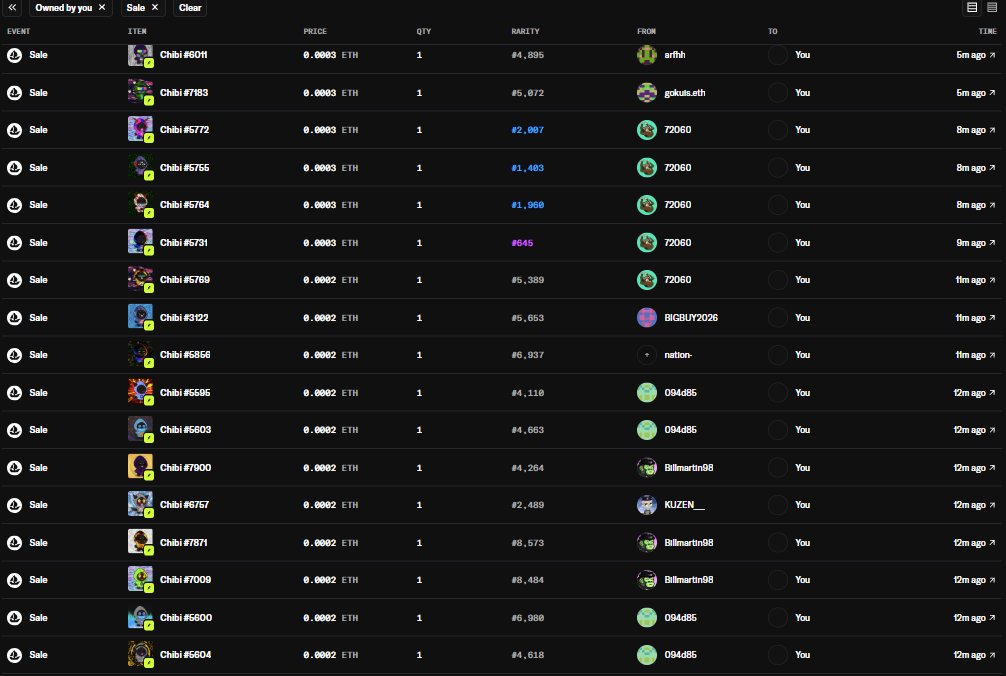Open the Chibi #5772 item link
Image resolution: width=1006 pixels, height=676 pixels.
[184, 130]
